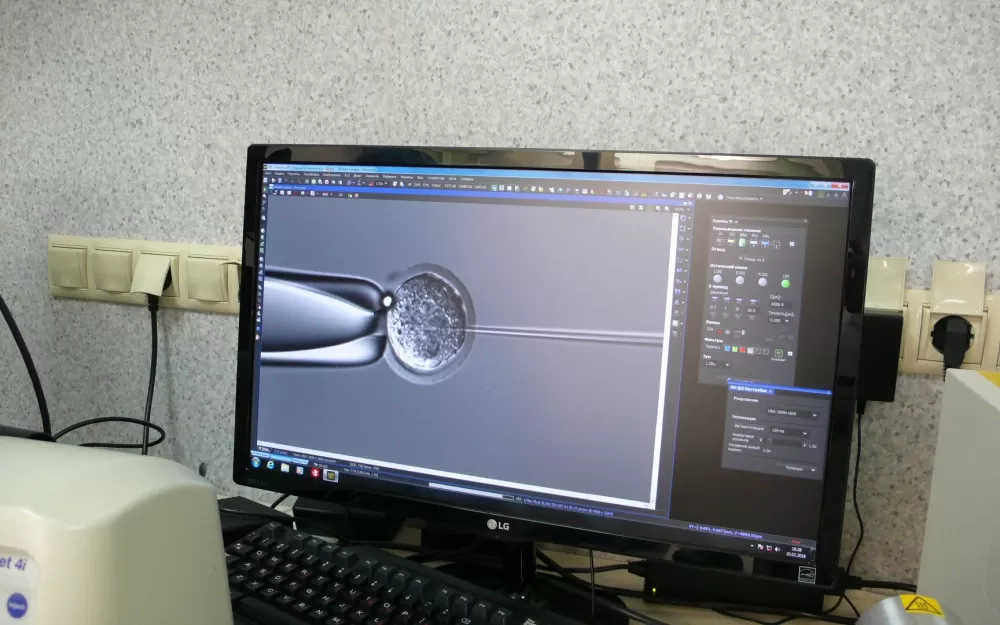Switch optical path to L100
This screenshot has width=1000, height=625.
click(717, 279)
